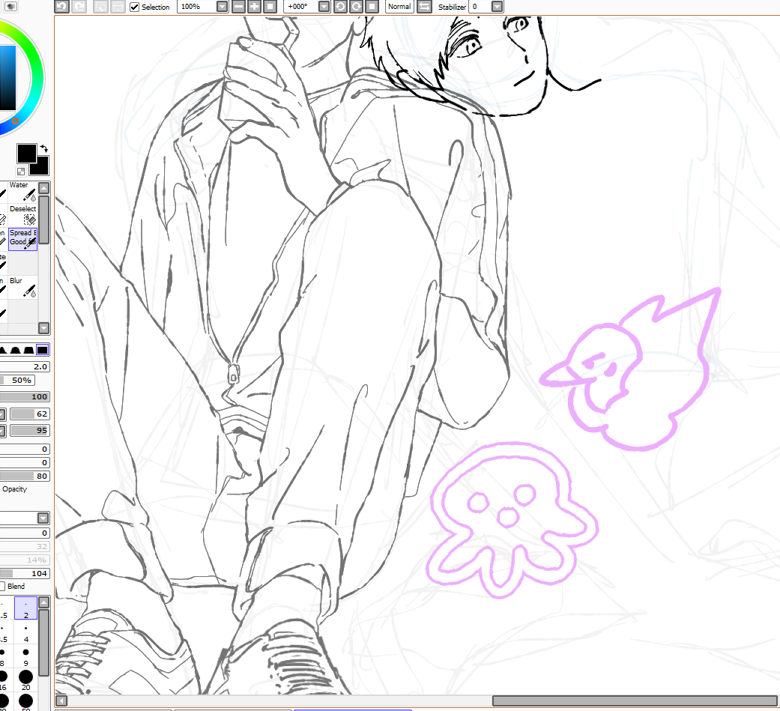This screenshot has height=711, width=780.
Task: Click the grayed selection icon after Redo
Action: click(101, 6)
